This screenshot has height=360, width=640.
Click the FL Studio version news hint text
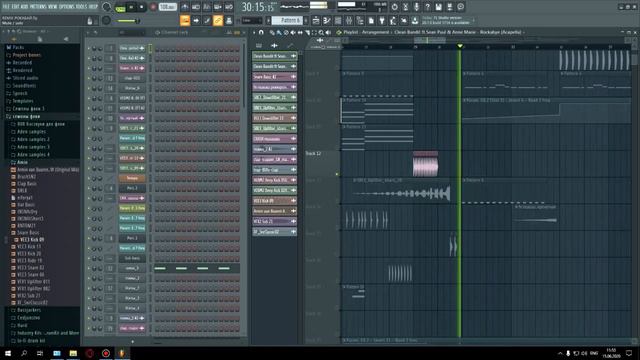tap(446, 20)
